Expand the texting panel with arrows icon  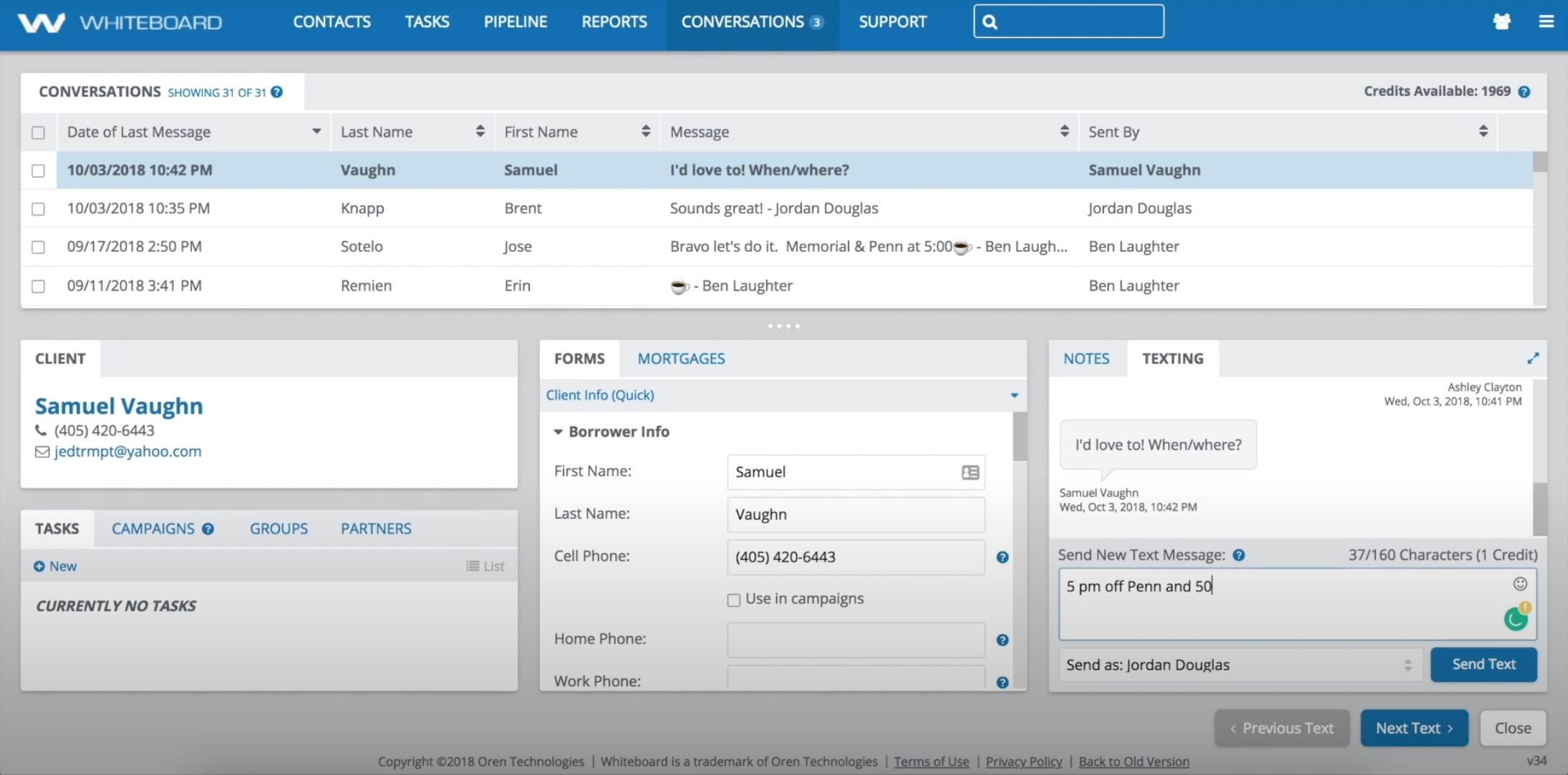pyautogui.click(x=1533, y=359)
